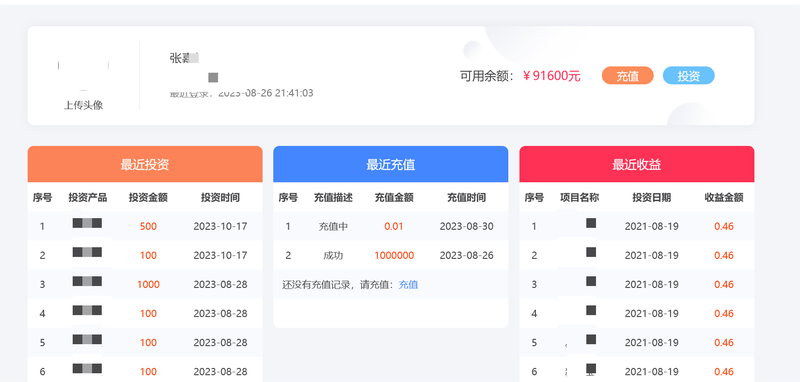Image resolution: width=800 pixels, height=382 pixels.
Task: Select the 最近收益 panel header
Action: 637,164
